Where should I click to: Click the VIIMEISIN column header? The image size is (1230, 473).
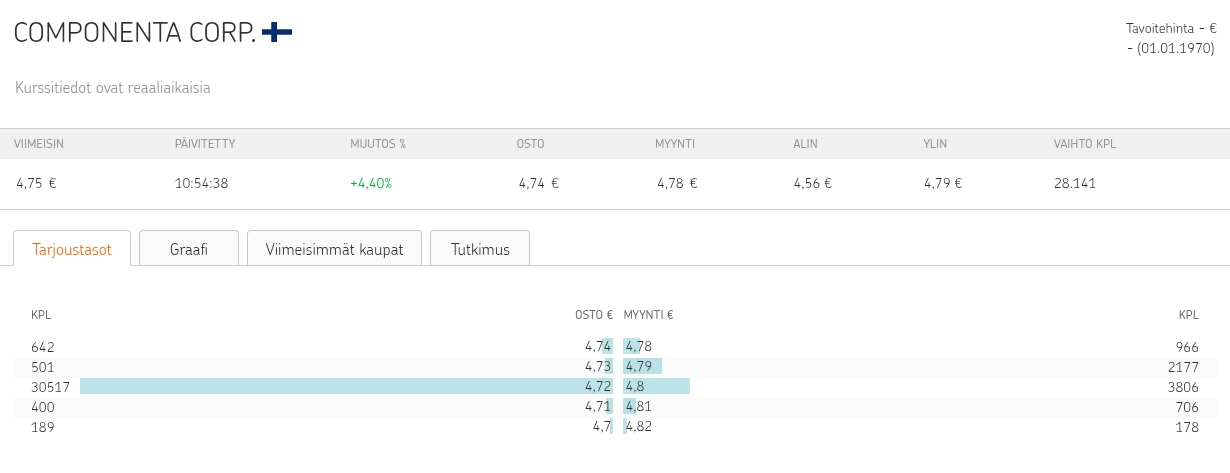coord(39,144)
